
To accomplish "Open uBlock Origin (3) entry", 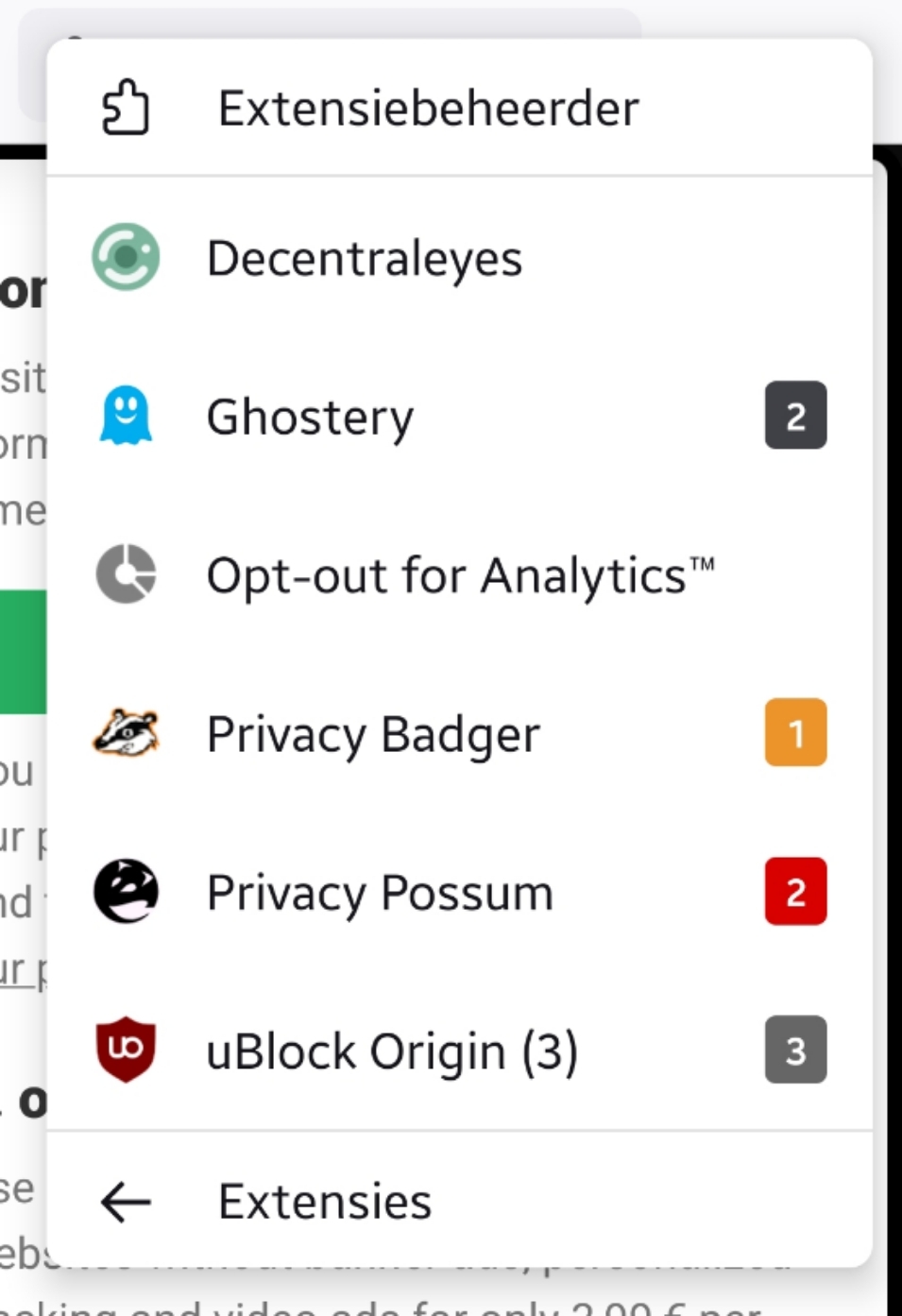I will click(459, 1050).
